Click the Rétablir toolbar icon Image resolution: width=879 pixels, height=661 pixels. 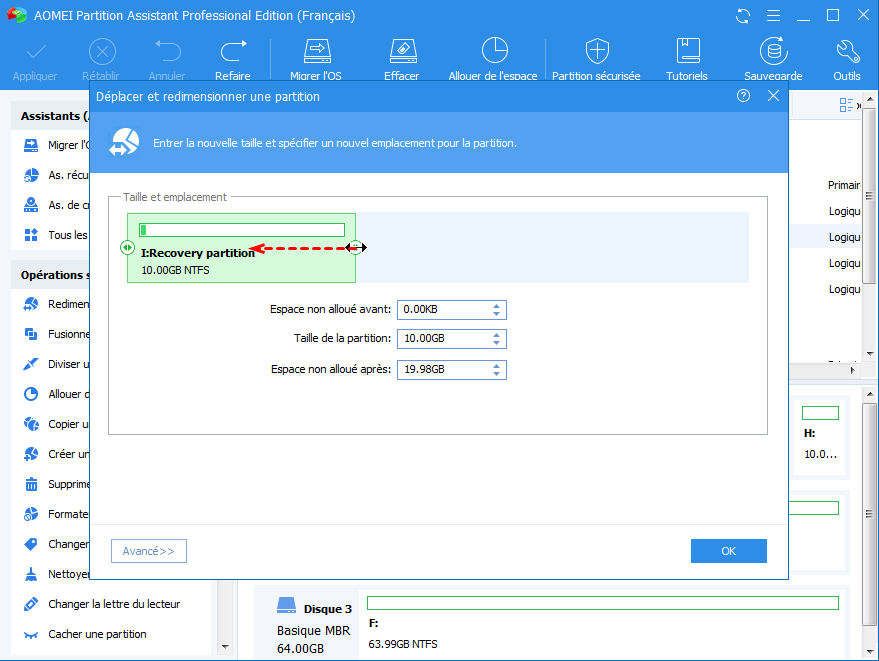(102, 52)
